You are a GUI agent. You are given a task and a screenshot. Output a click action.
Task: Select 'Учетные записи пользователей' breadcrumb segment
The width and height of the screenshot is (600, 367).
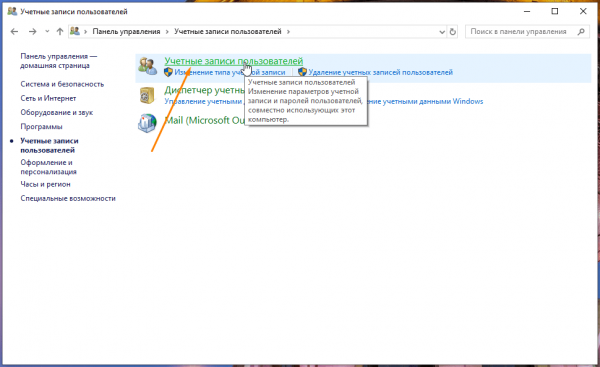click(x=228, y=32)
